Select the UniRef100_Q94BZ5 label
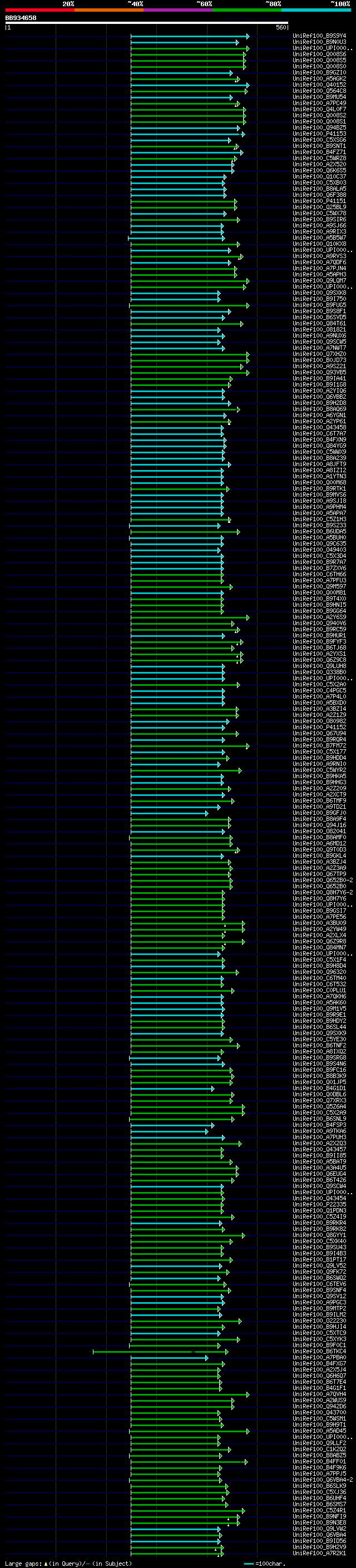Screen dimensions: 356x1568 click(319, 128)
